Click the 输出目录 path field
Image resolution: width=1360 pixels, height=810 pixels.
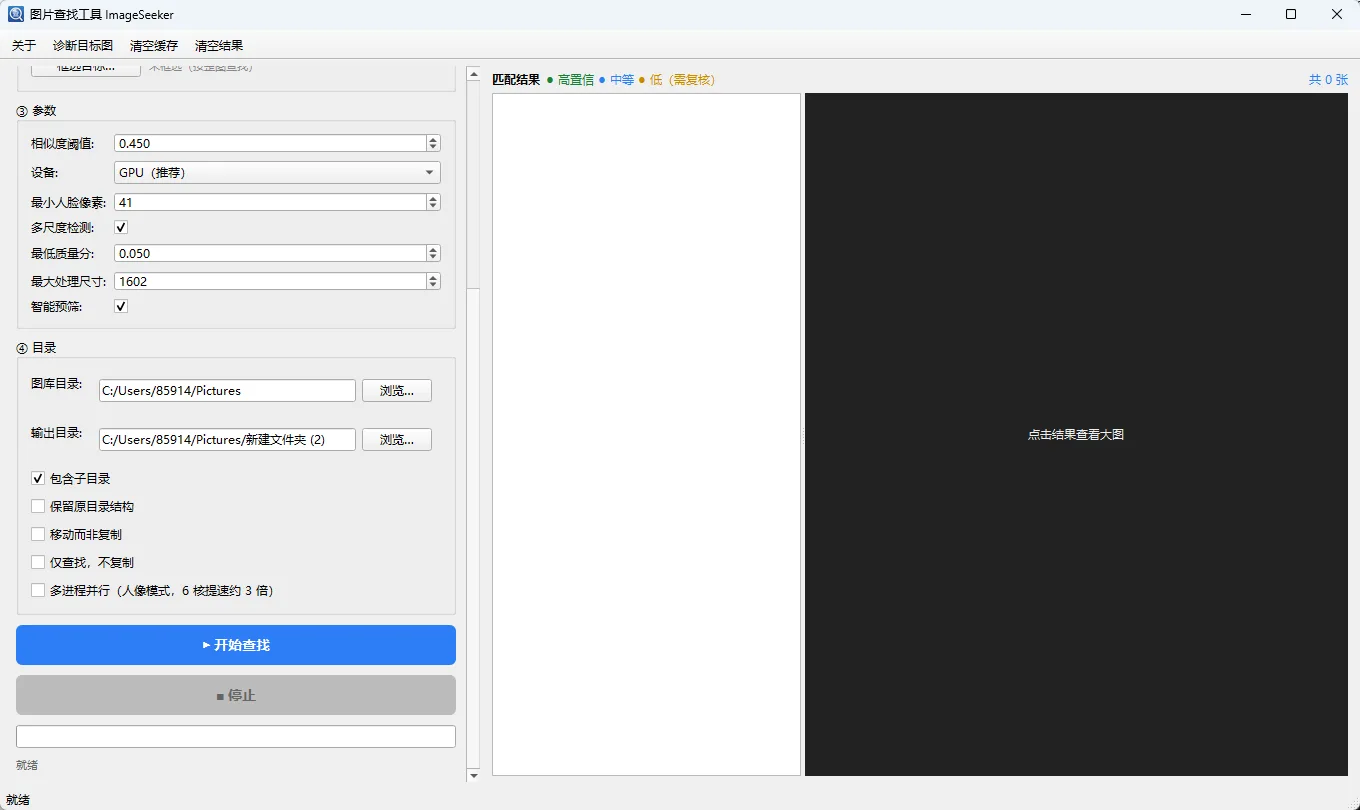227,440
